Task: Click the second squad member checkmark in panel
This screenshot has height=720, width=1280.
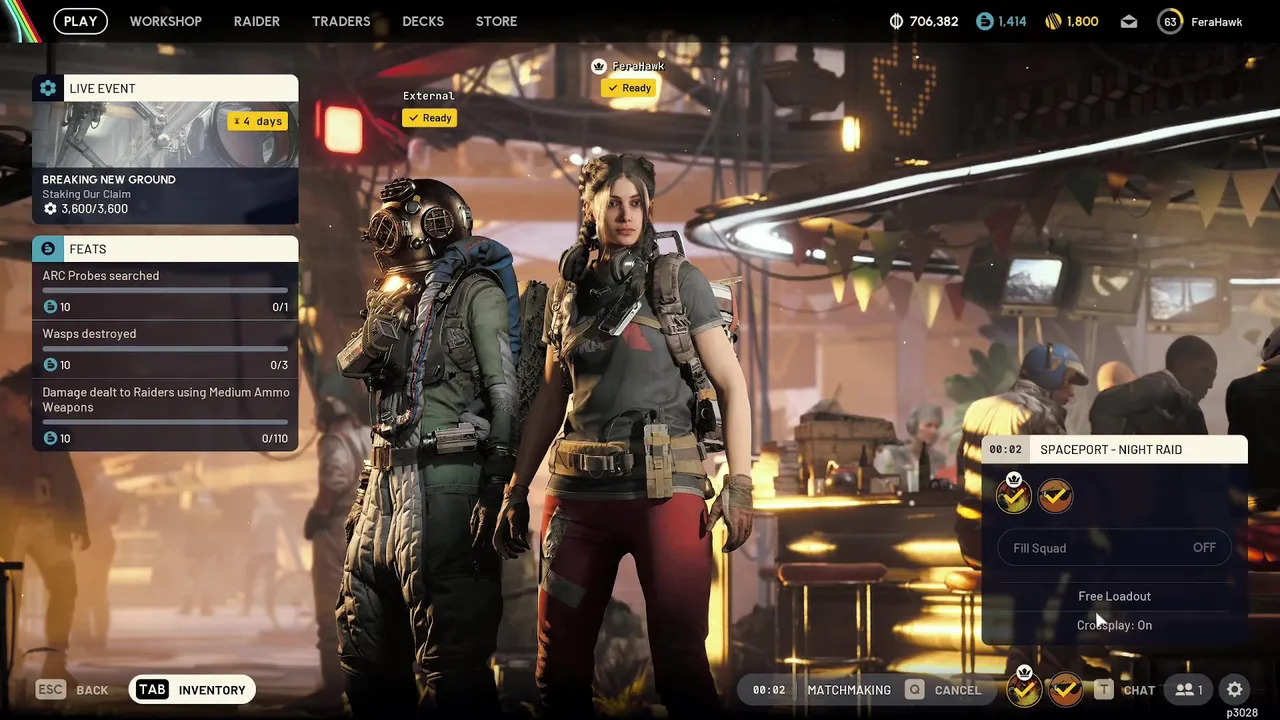Action: 1055,495
